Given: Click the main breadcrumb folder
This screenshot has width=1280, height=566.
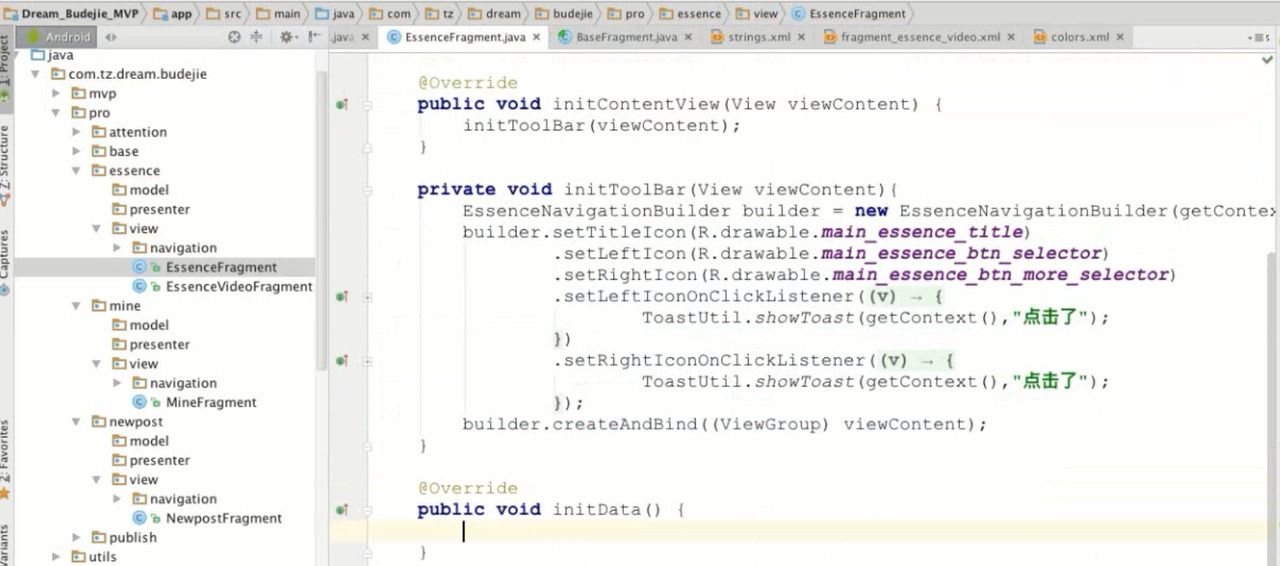Looking at the screenshot, I should [x=279, y=14].
